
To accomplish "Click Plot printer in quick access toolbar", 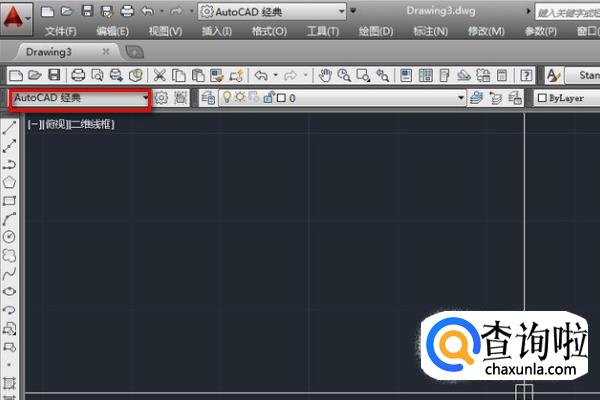I will [127, 11].
